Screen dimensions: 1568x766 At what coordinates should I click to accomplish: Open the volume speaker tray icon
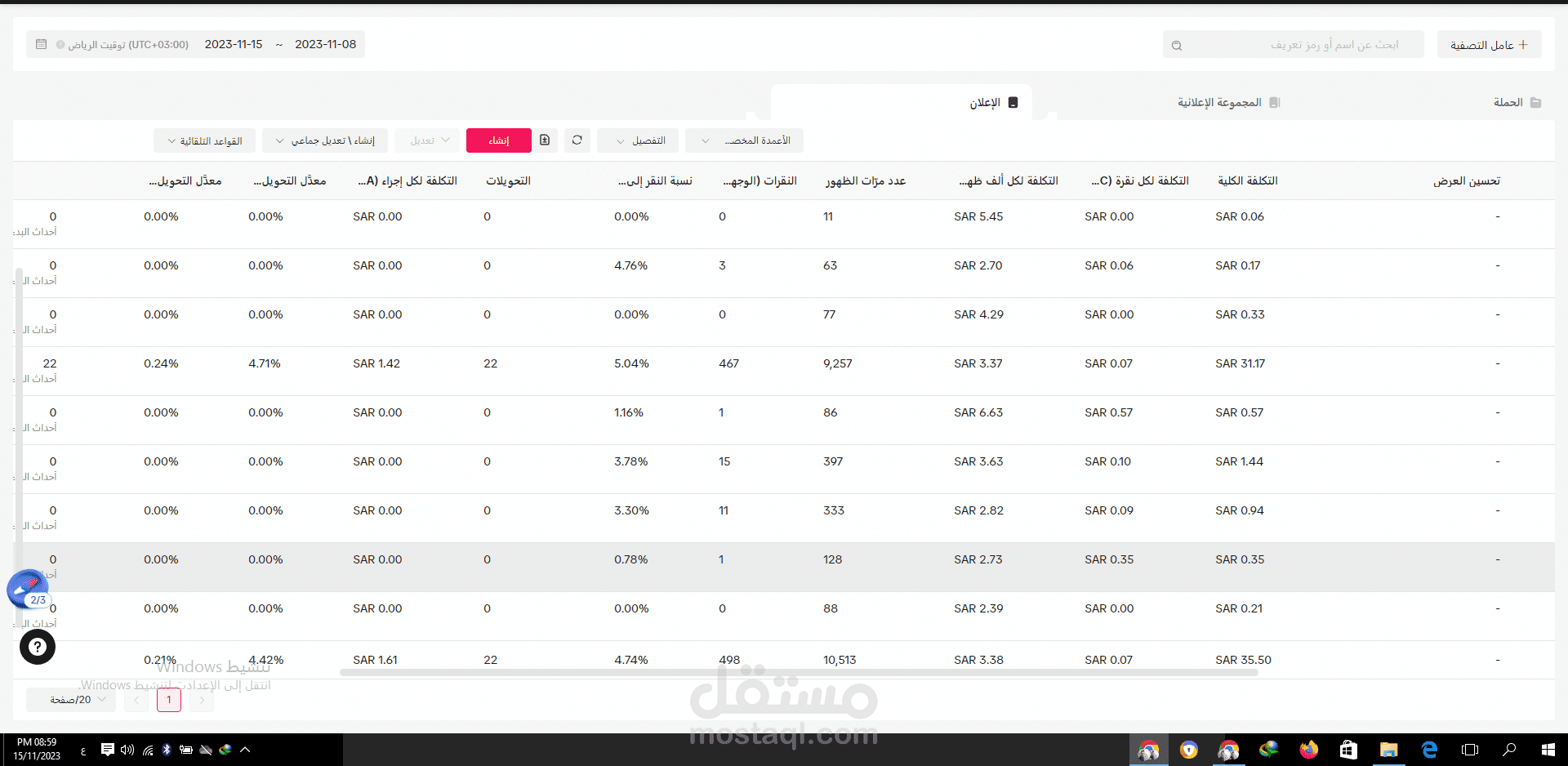coord(127,750)
